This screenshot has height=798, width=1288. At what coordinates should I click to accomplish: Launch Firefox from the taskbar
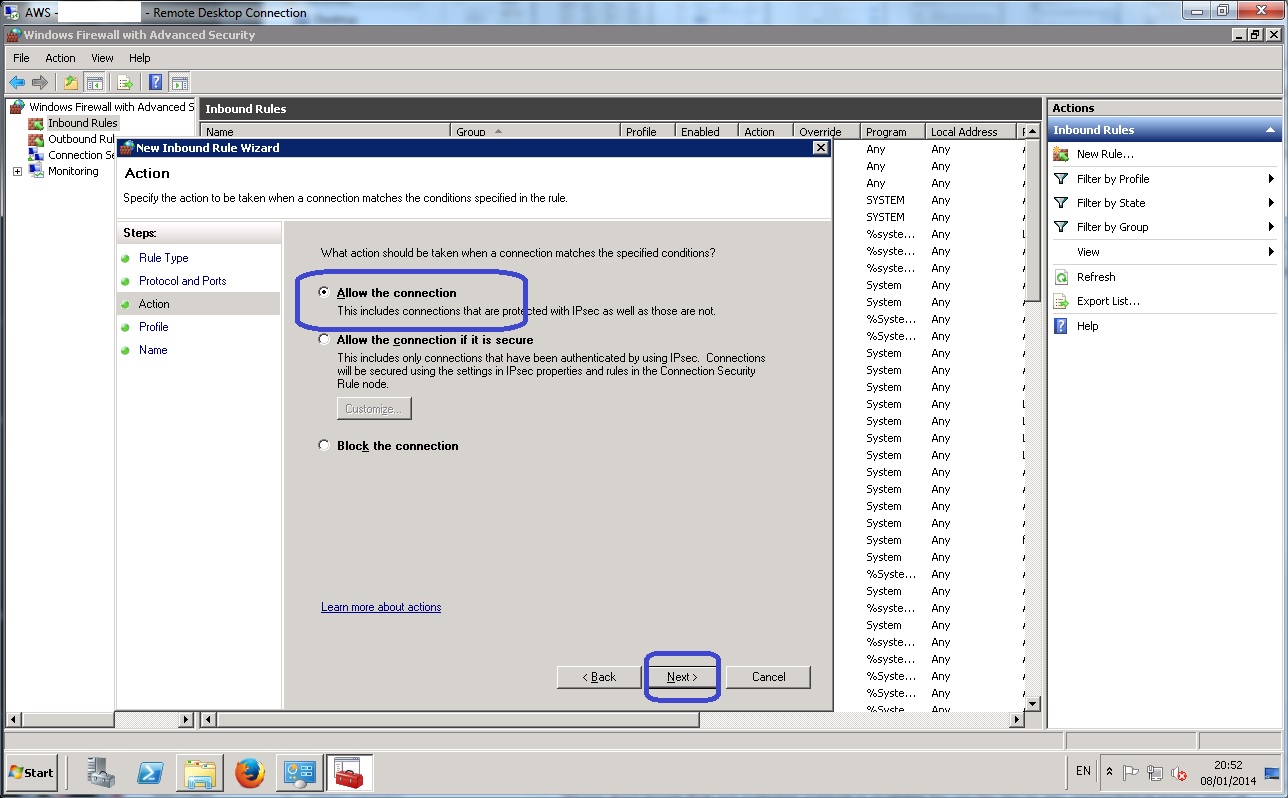250,772
